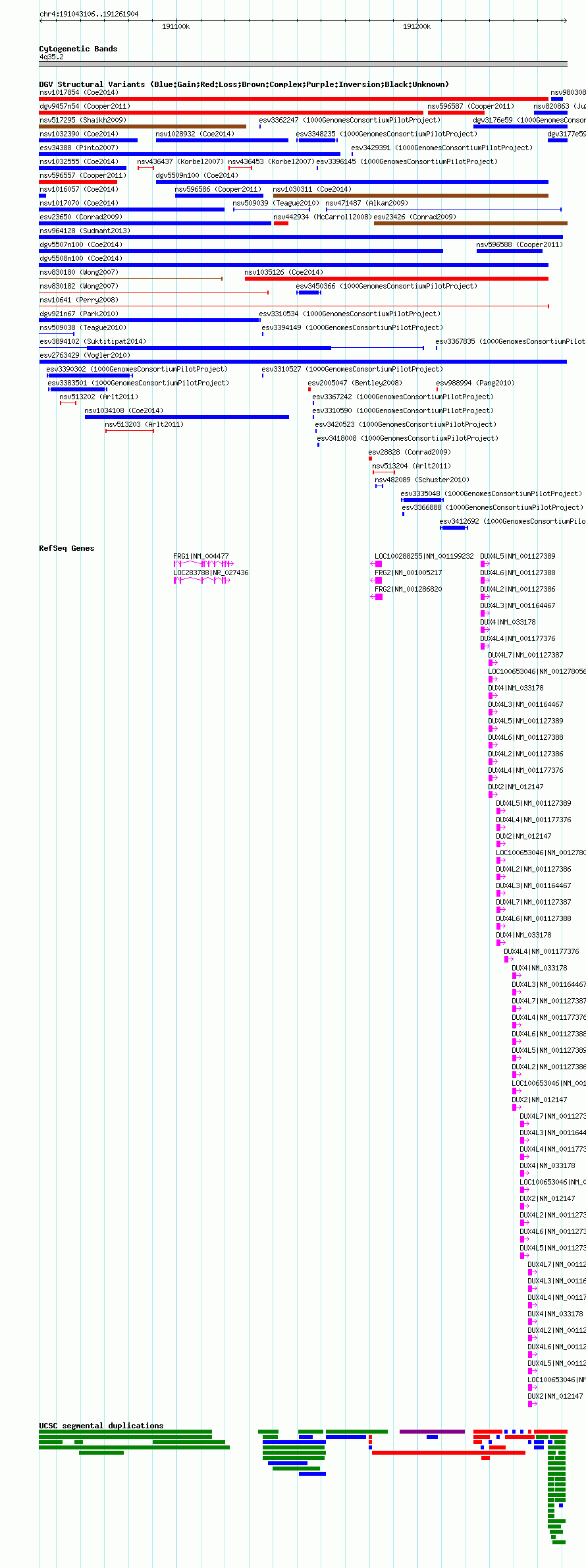Select esv3429391 variant label
Viewport: 586px width, 1568px height.
click(442, 148)
